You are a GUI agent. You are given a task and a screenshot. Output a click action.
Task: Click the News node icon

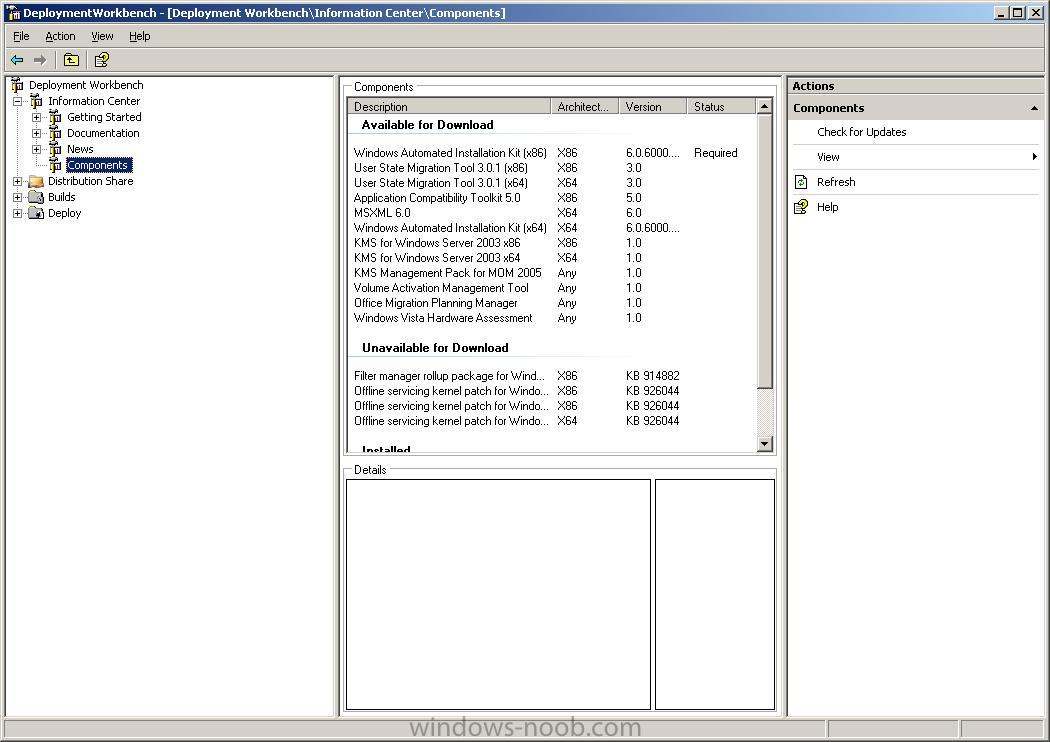point(55,149)
